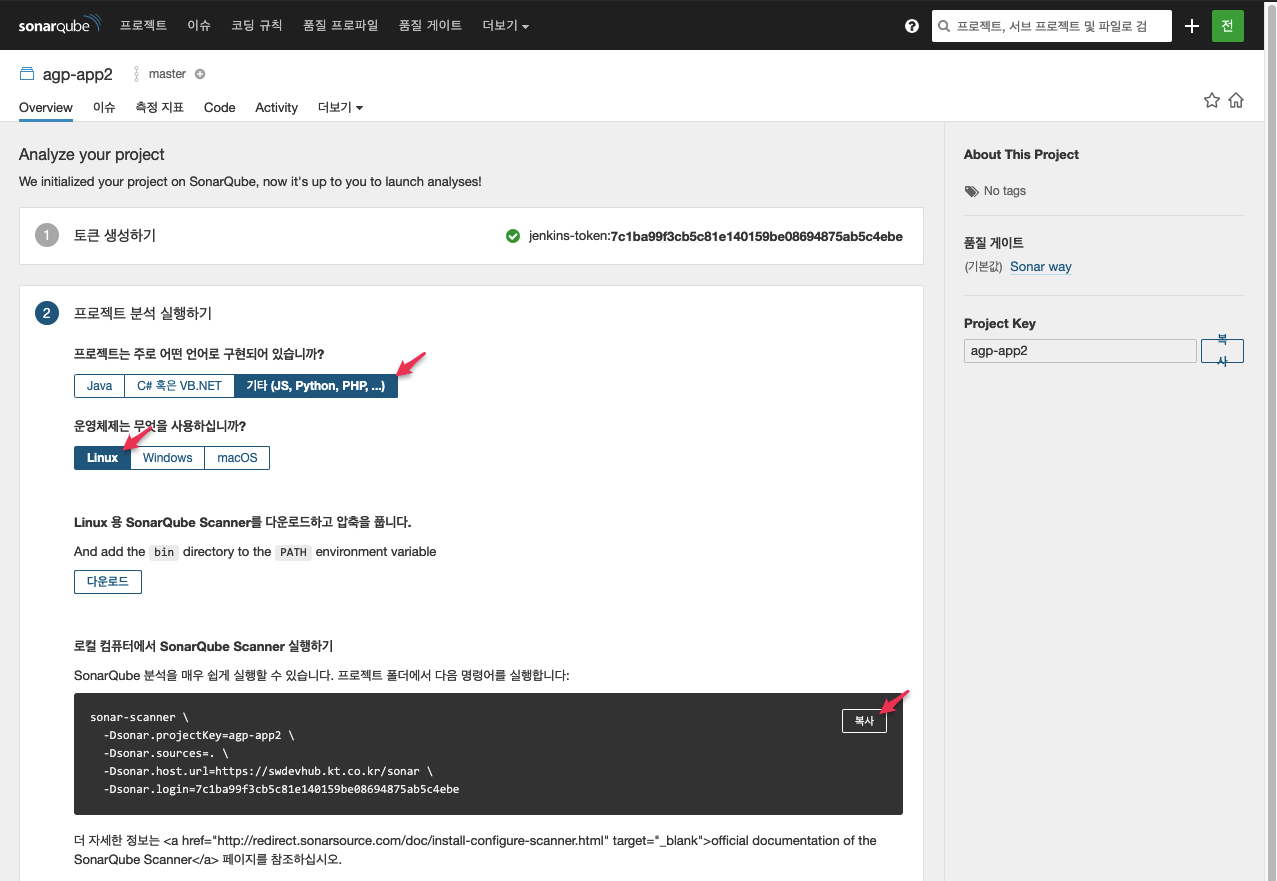Click the agp-app2 project title
Viewport: 1277px width, 881px height.
point(78,74)
